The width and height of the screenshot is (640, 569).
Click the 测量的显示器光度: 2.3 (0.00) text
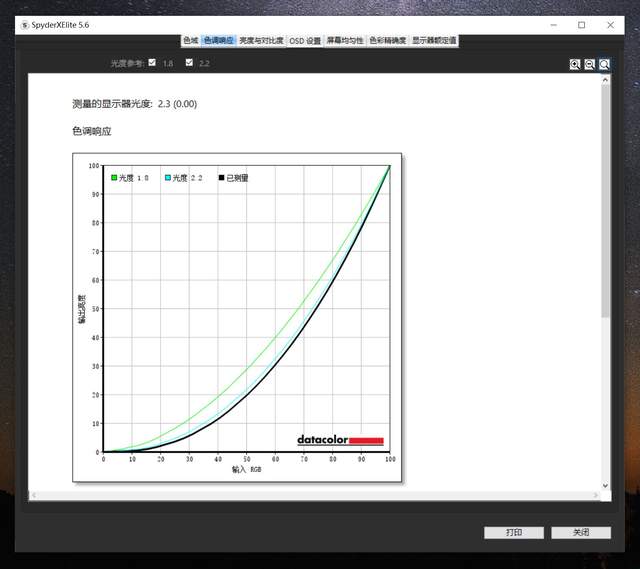[135, 104]
